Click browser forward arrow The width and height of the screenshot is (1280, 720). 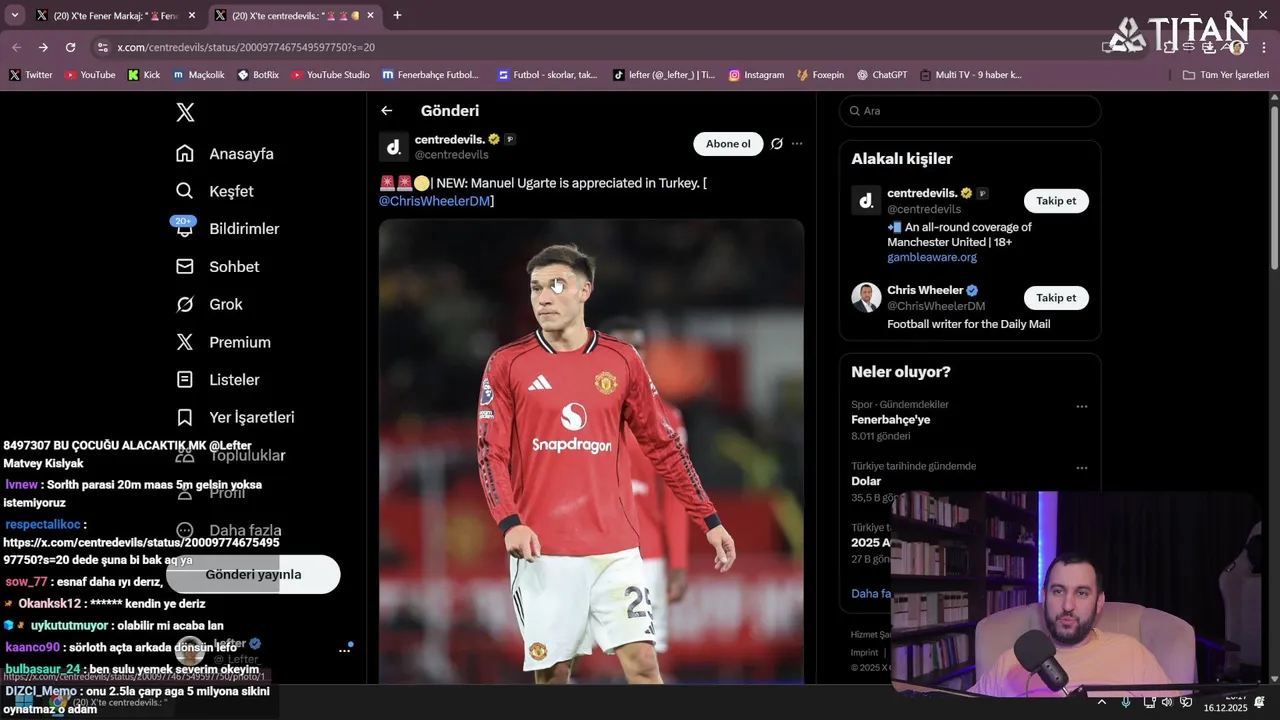(x=43, y=47)
